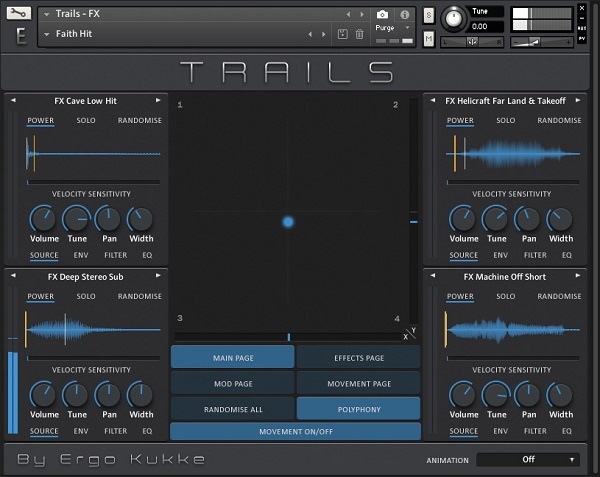
Task: Select SOURCE tab in FX Helicraft panel
Action: coord(463,255)
